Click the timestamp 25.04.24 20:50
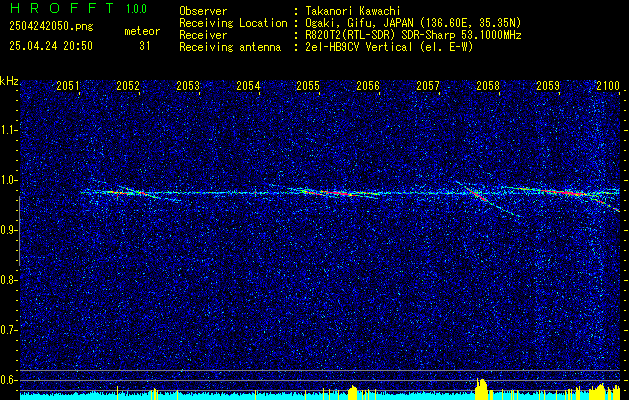Viewport: 629px width, 400px height. coord(51,46)
